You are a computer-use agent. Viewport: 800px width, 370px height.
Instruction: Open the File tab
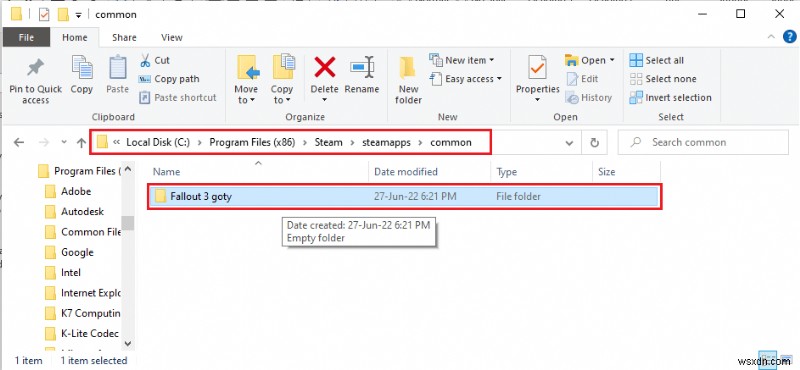(x=27, y=37)
